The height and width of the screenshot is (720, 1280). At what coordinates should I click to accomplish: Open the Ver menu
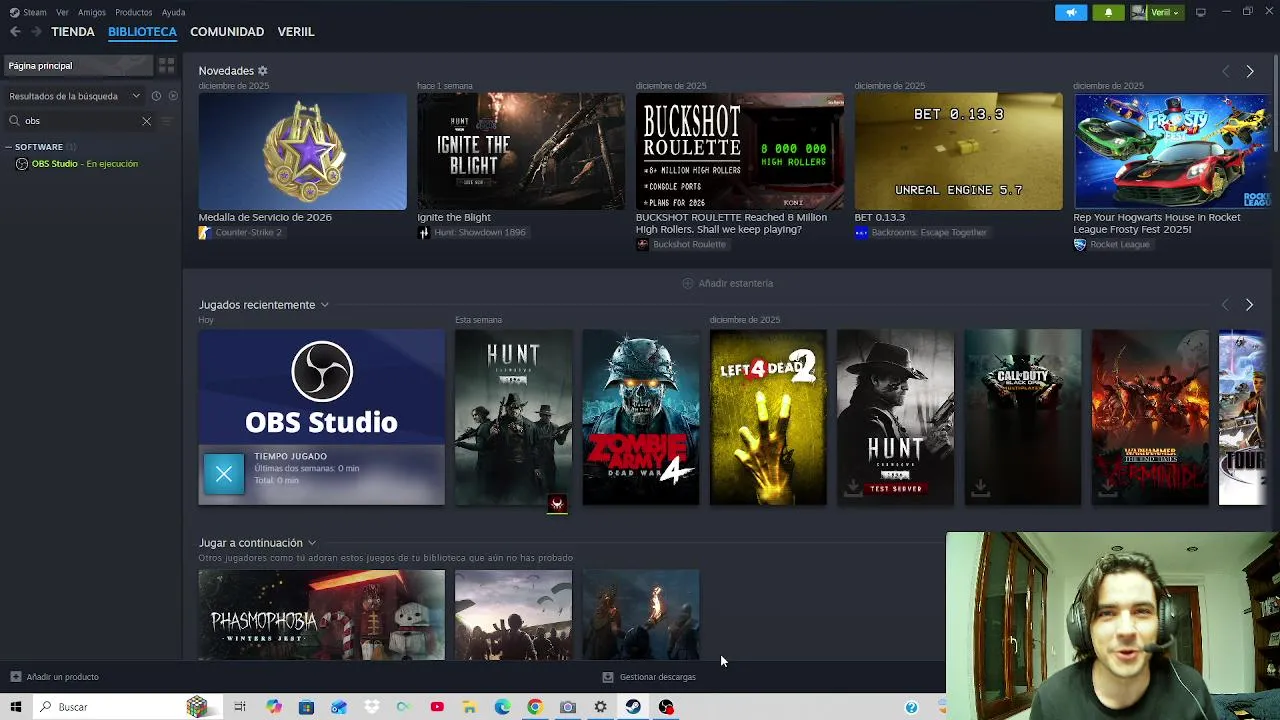pyautogui.click(x=62, y=12)
